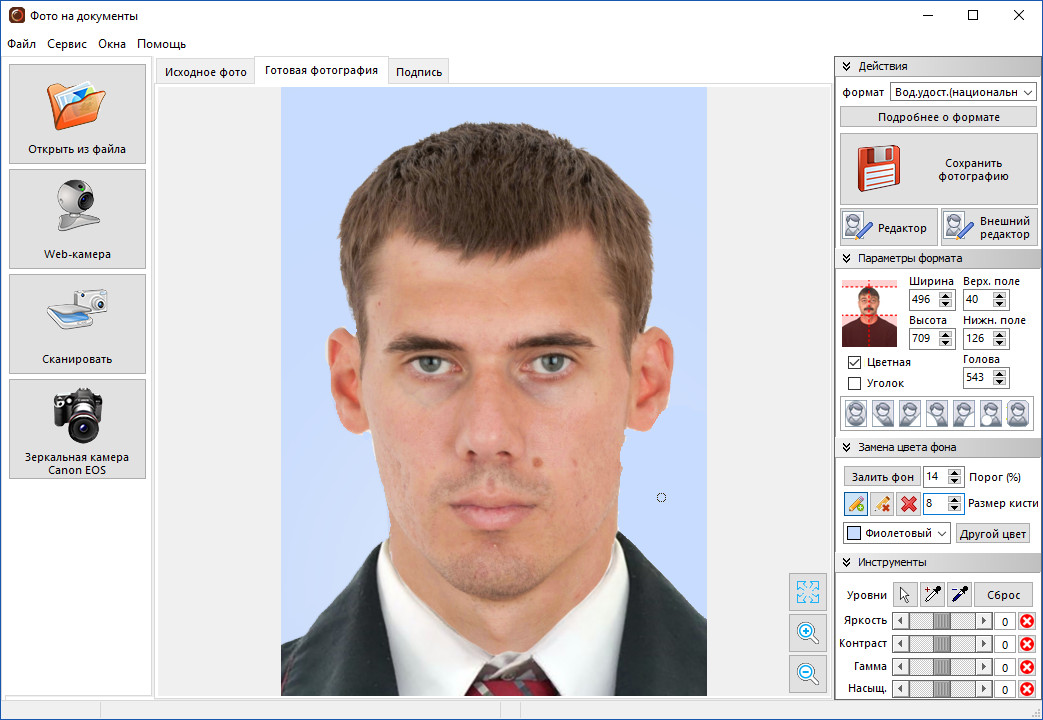Increase Ширина value with up arrow
1043x720 pixels.
pos(946,295)
